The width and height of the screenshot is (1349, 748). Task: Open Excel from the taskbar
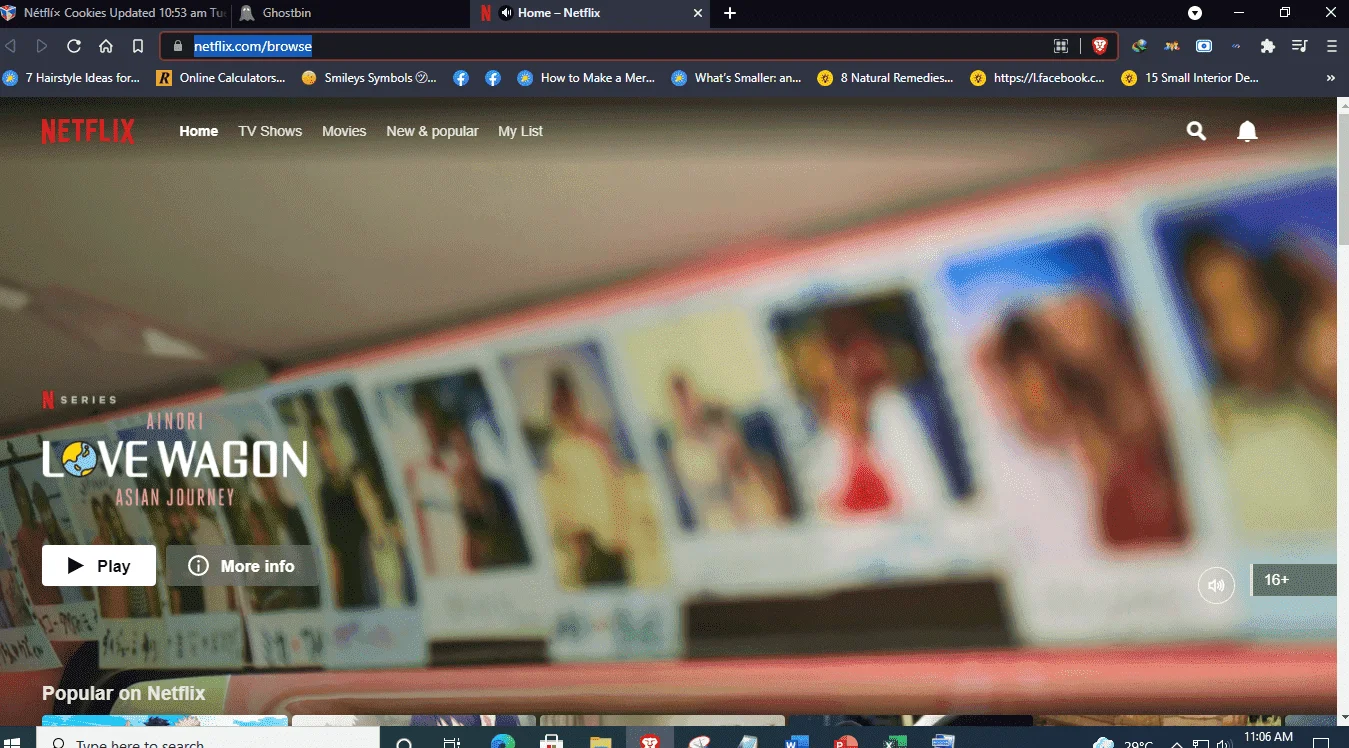point(895,740)
